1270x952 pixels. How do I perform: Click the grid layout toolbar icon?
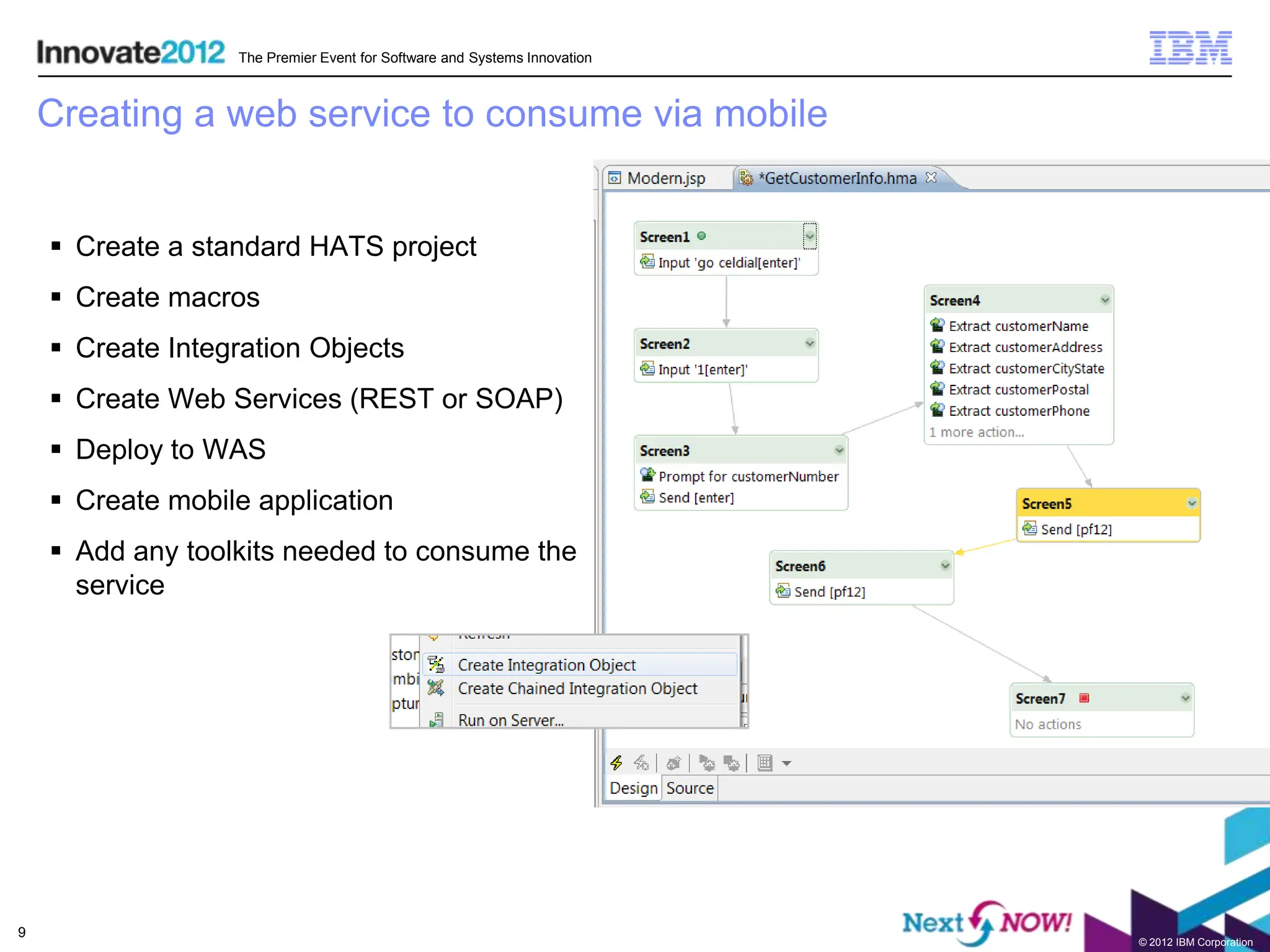(765, 763)
